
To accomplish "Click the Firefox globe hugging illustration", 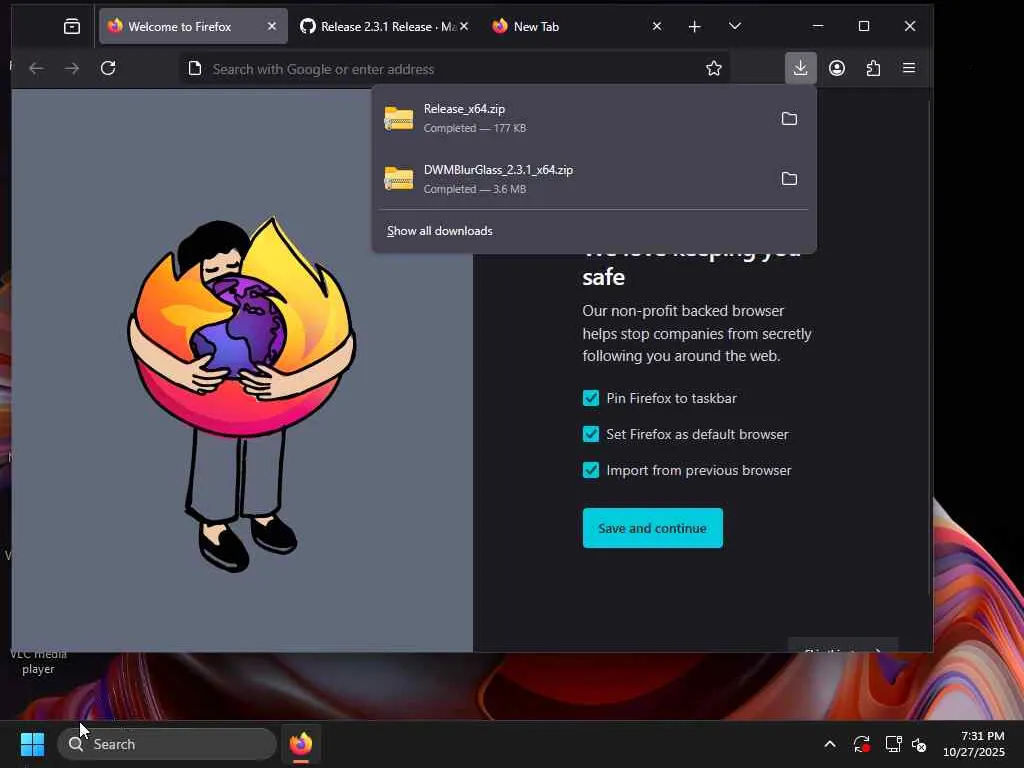I will point(242,394).
